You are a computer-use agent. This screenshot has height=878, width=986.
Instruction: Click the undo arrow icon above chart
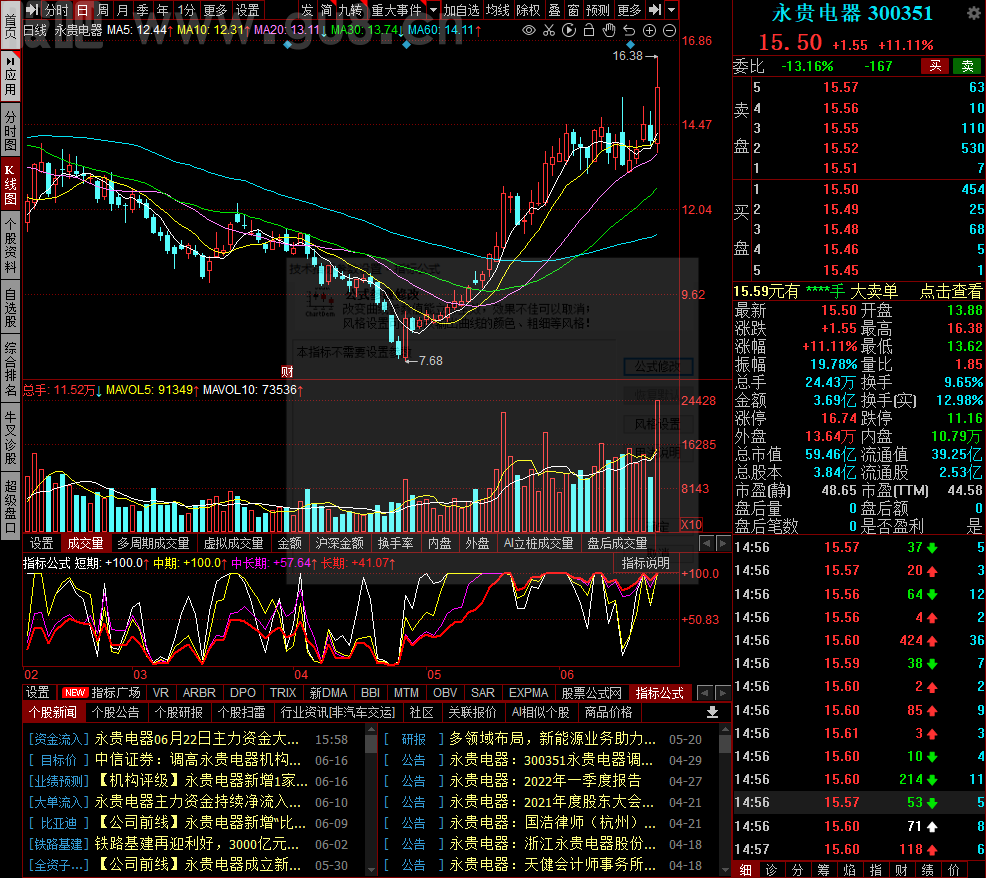click(x=629, y=30)
